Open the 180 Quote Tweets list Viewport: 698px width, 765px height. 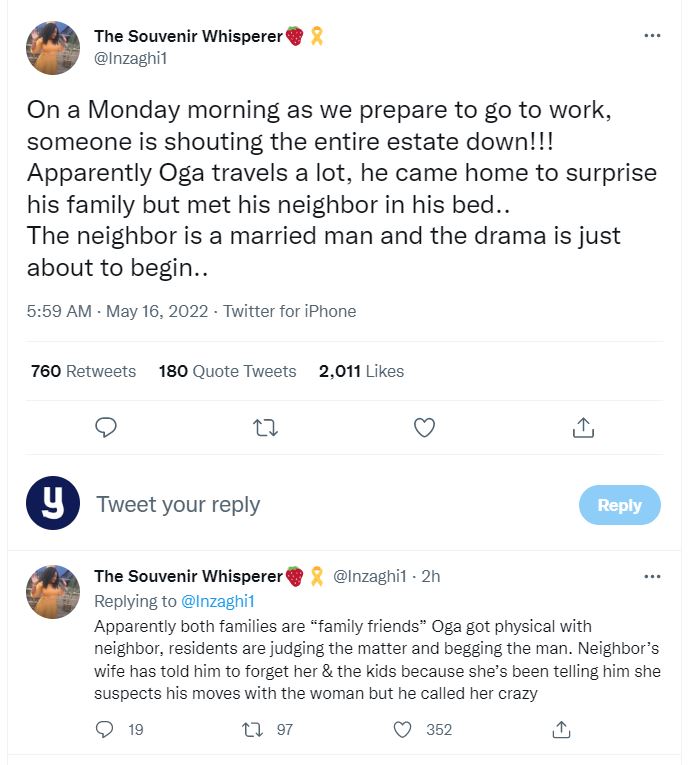[228, 371]
